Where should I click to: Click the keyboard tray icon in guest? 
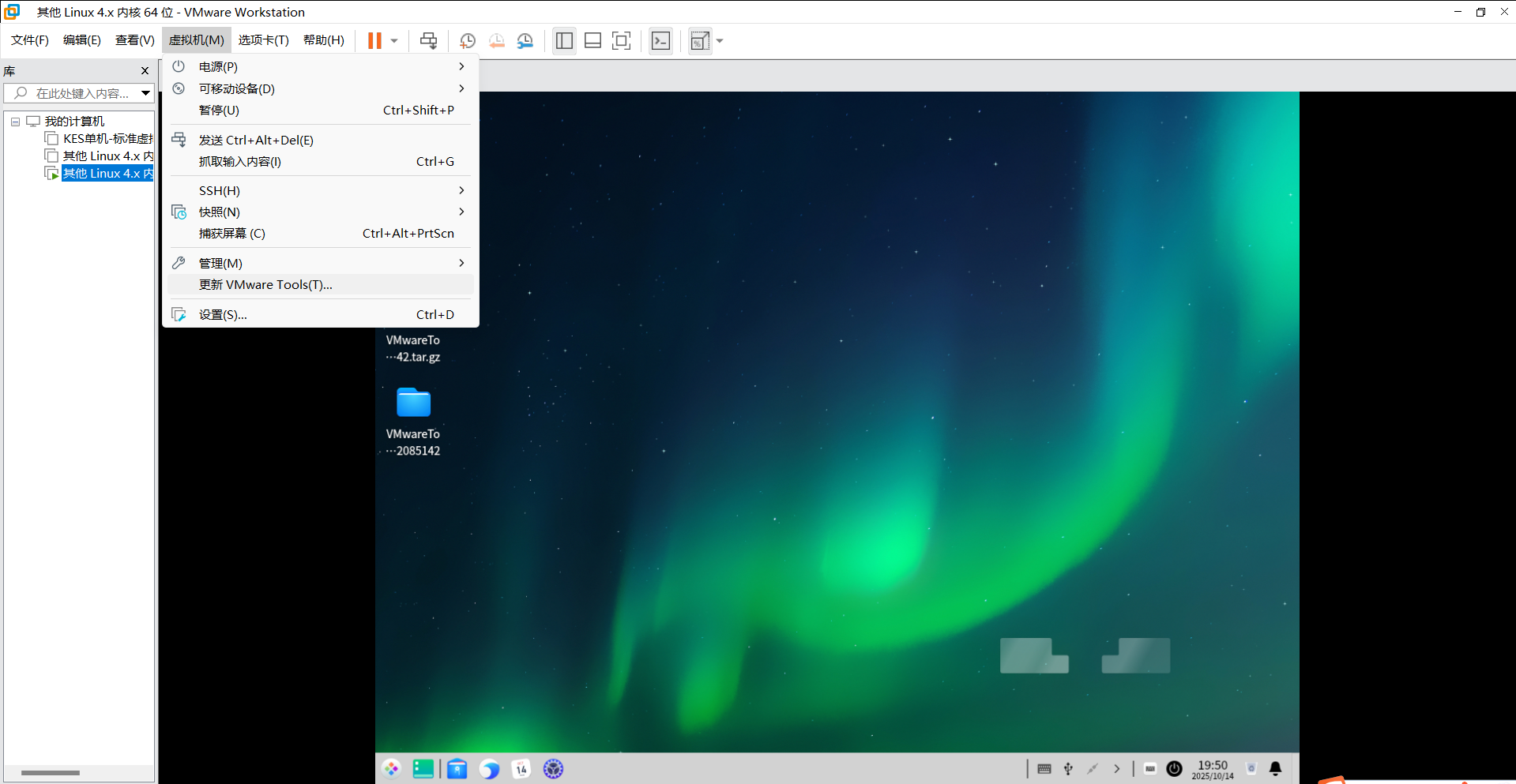pyautogui.click(x=1044, y=768)
